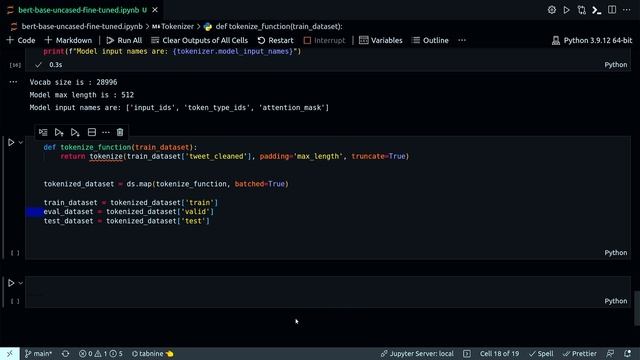Click tabnine status bar item

tap(152, 353)
